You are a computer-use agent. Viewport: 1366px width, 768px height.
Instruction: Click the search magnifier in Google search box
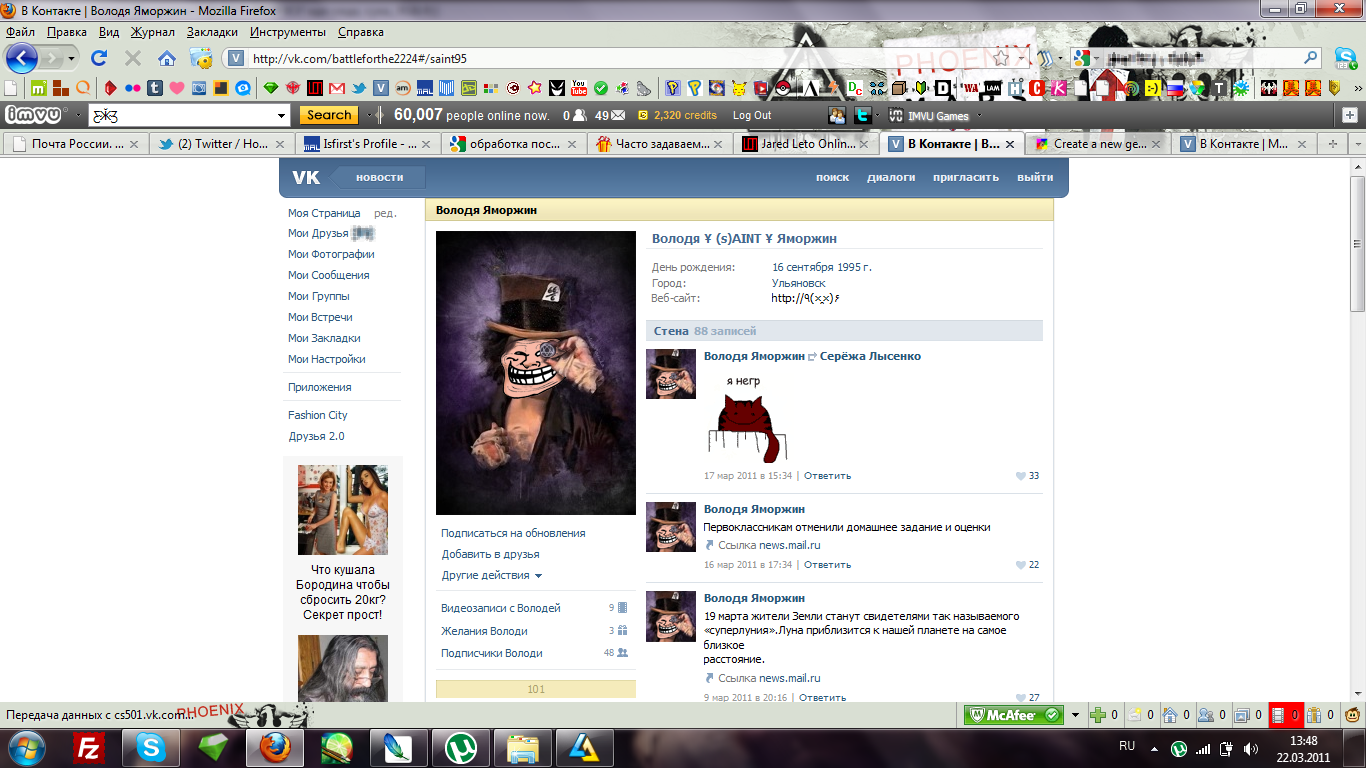point(1311,58)
